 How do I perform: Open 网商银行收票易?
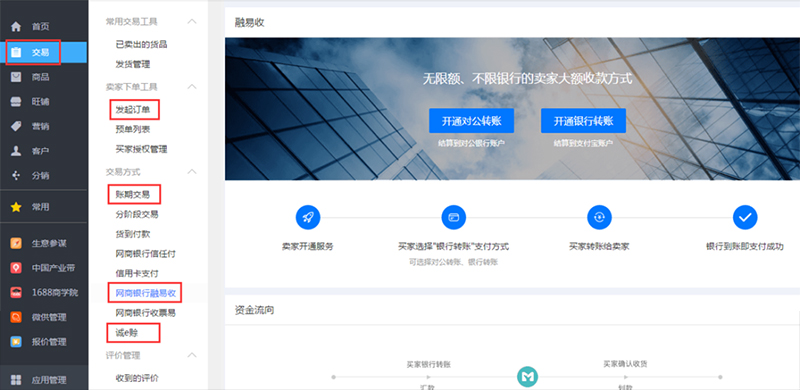(x=145, y=313)
